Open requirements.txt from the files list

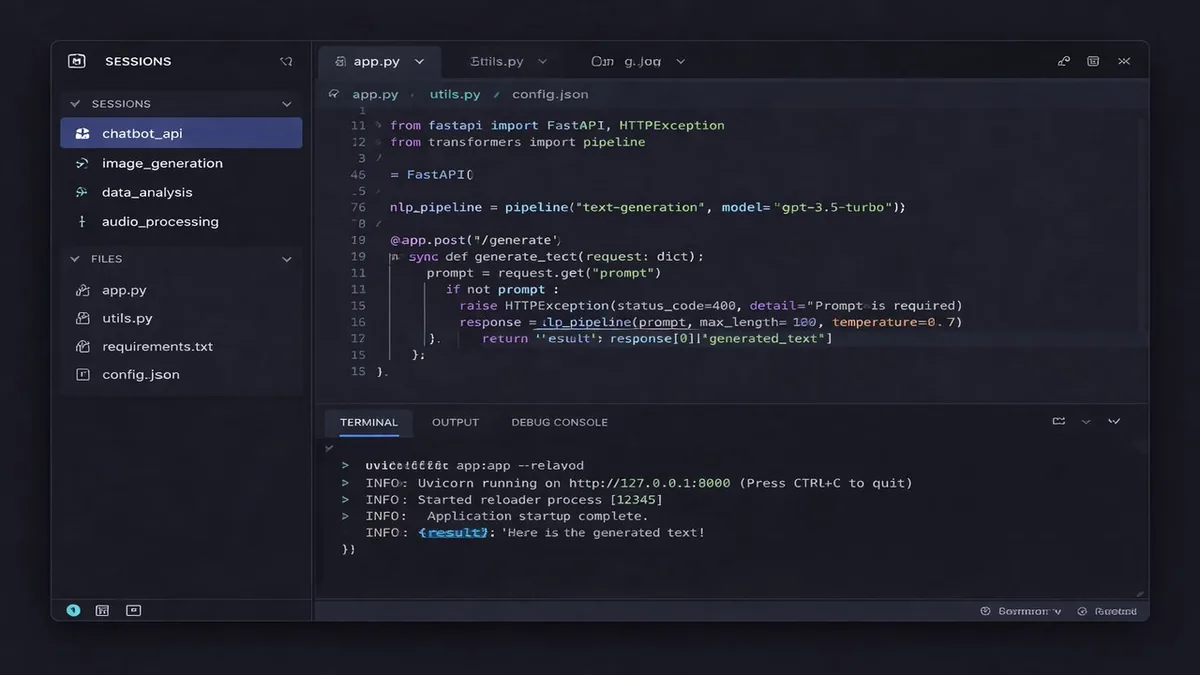pyautogui.click(x=157, y=346)
